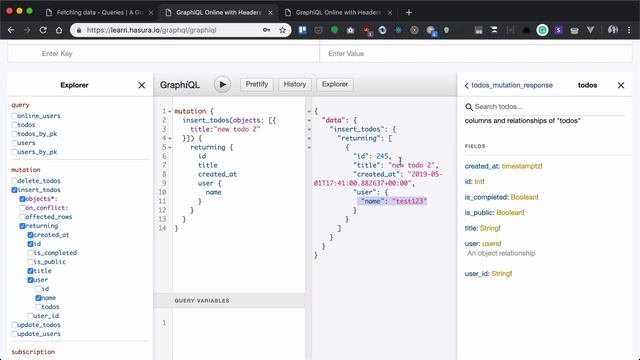Click the React devtools extension icon
The height and width of the screenshot is (360, 640).
point(398,30)
